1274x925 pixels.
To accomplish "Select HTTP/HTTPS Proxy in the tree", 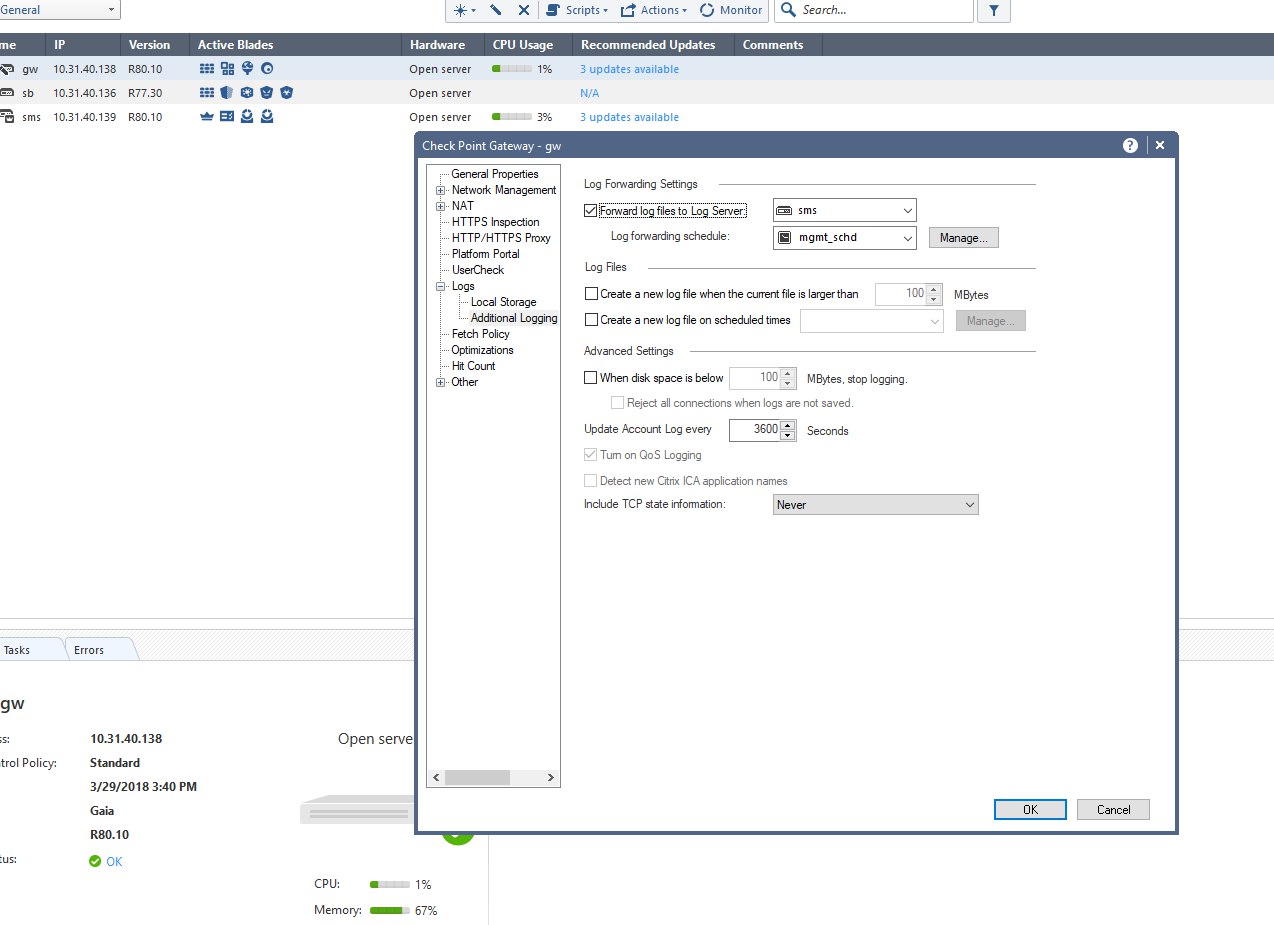I will click(x=501, y=238).
